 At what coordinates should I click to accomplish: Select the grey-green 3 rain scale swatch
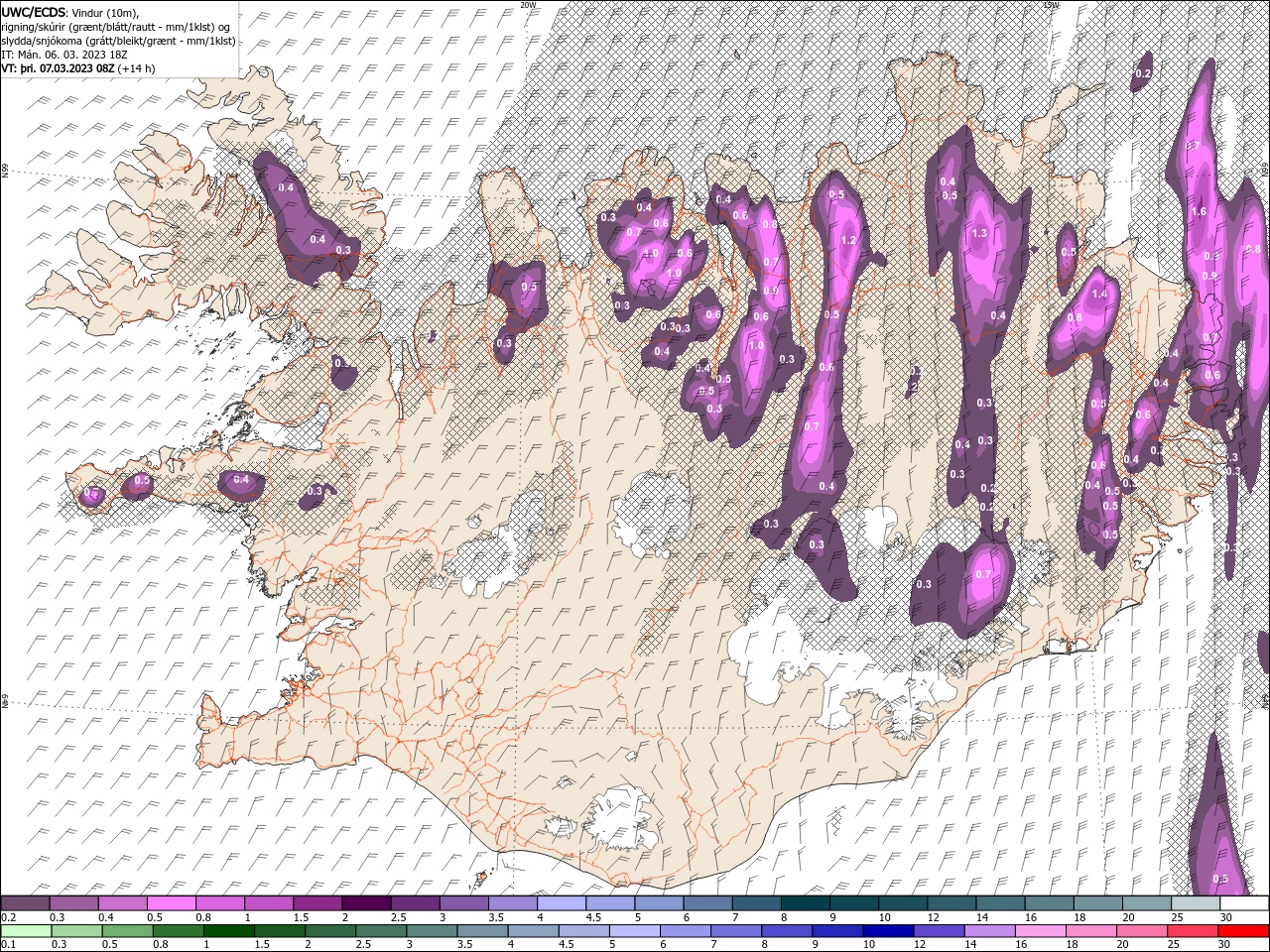click(432, 931)
